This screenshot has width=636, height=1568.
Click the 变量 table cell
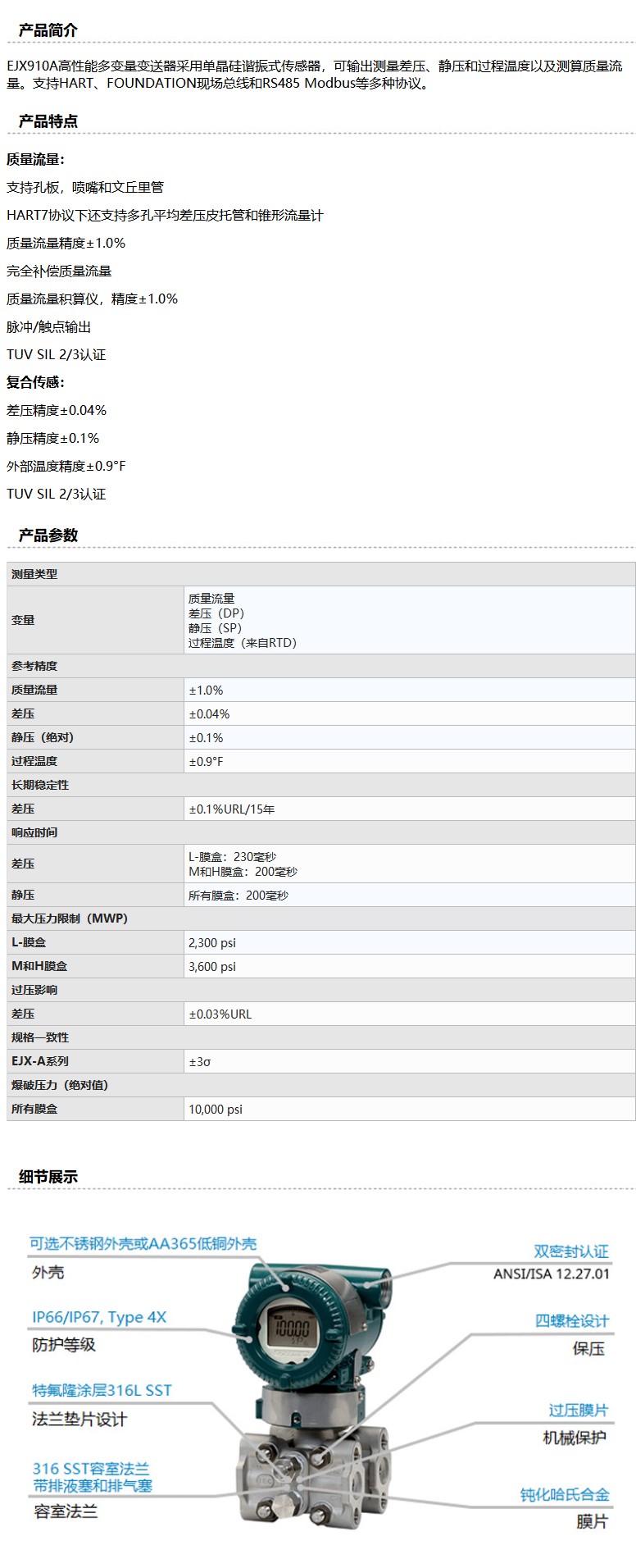point(95,620)
